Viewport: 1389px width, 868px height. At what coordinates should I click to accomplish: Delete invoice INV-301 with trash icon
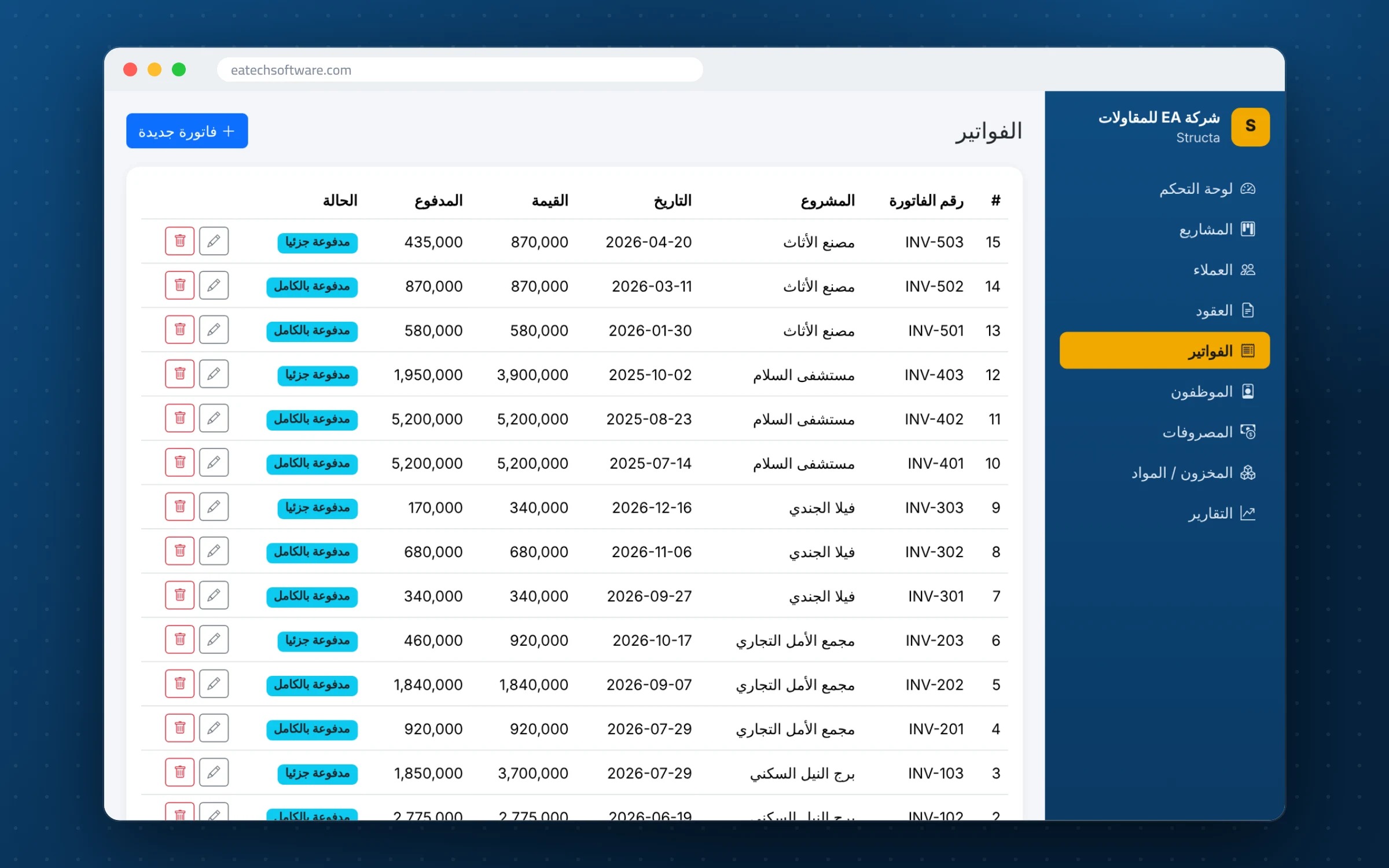[x=179, y=595]
